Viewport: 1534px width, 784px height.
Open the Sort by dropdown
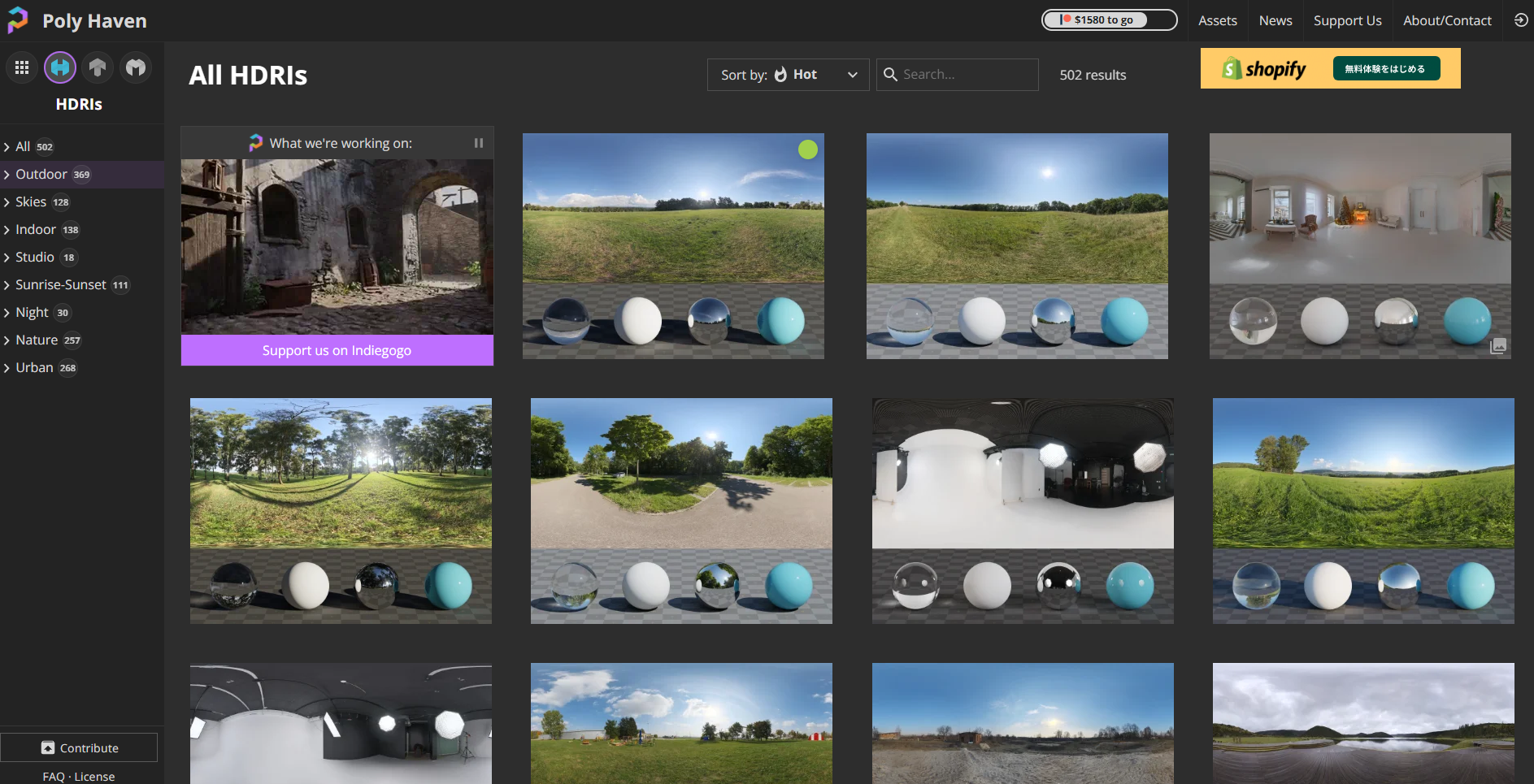click(x=788, y=74)
